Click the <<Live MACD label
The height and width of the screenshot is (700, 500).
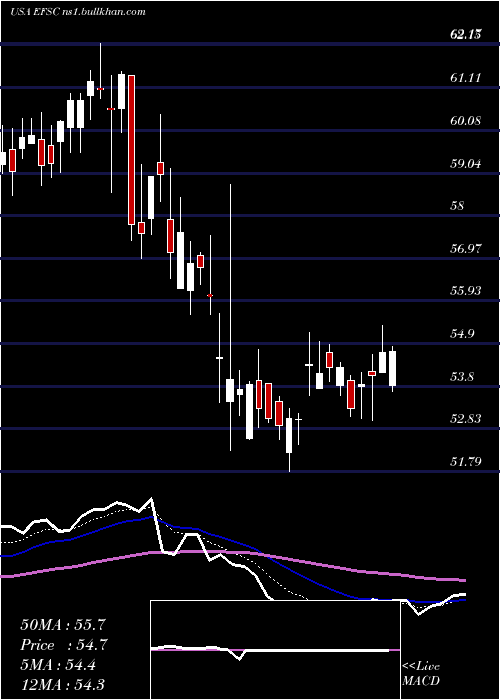pos(421,674)
